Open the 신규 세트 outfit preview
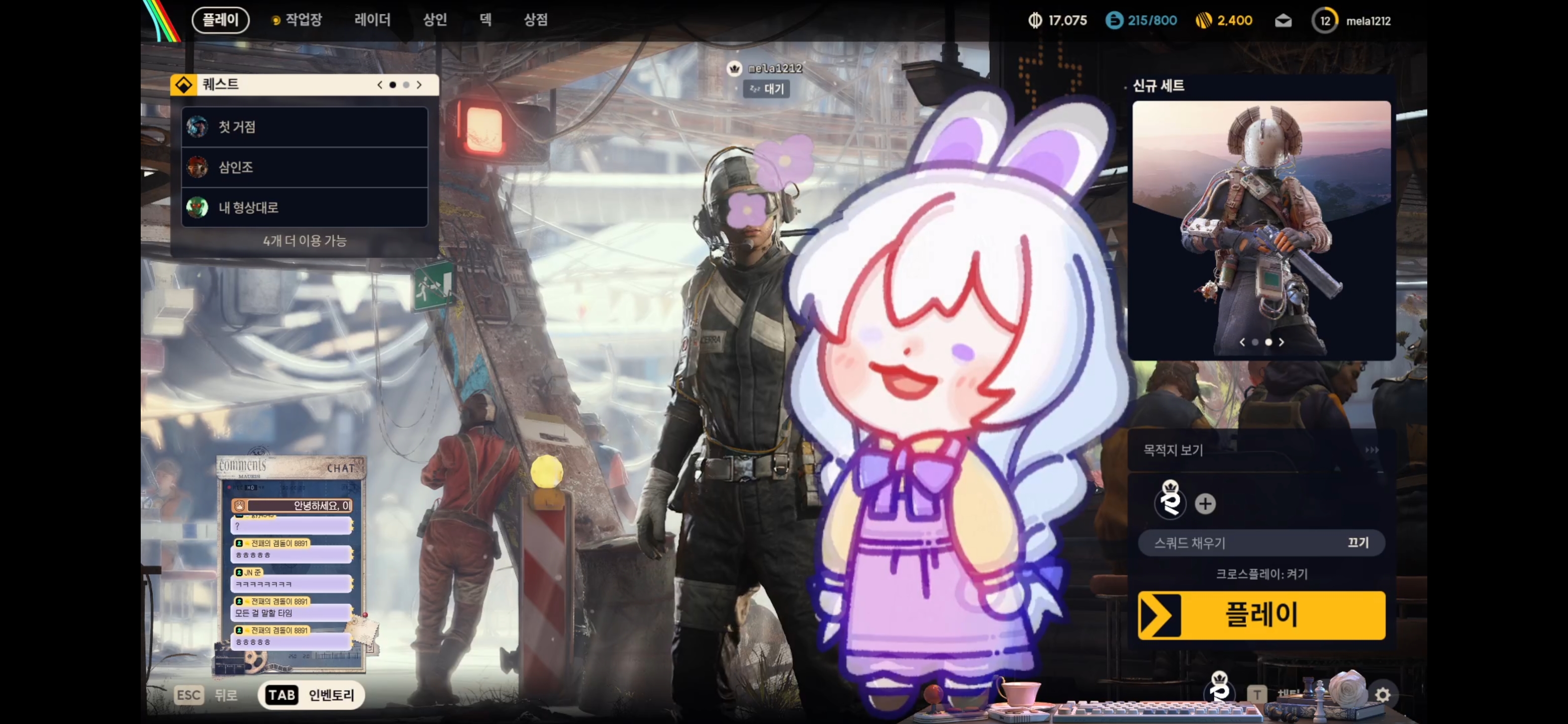 1261,228
